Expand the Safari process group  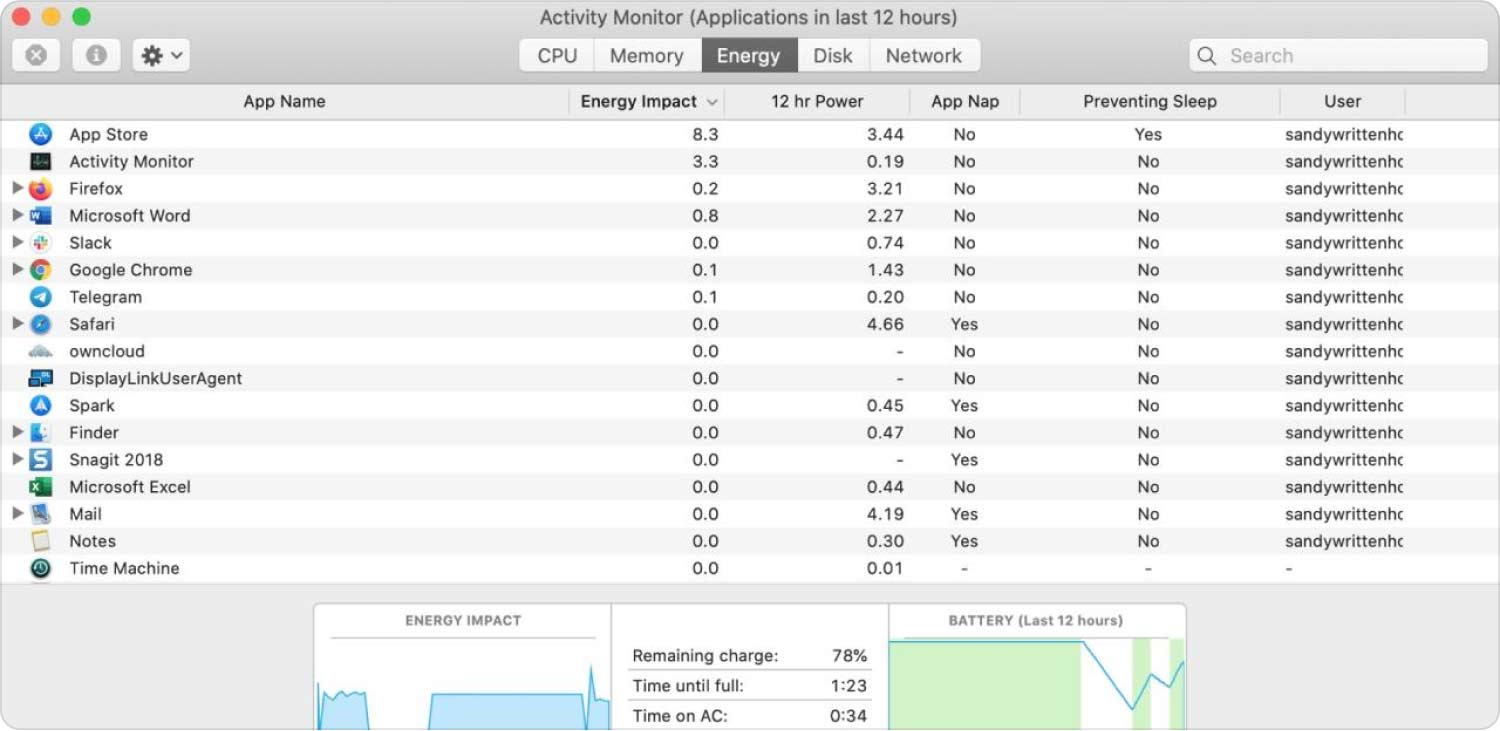(x=18, y=324)
